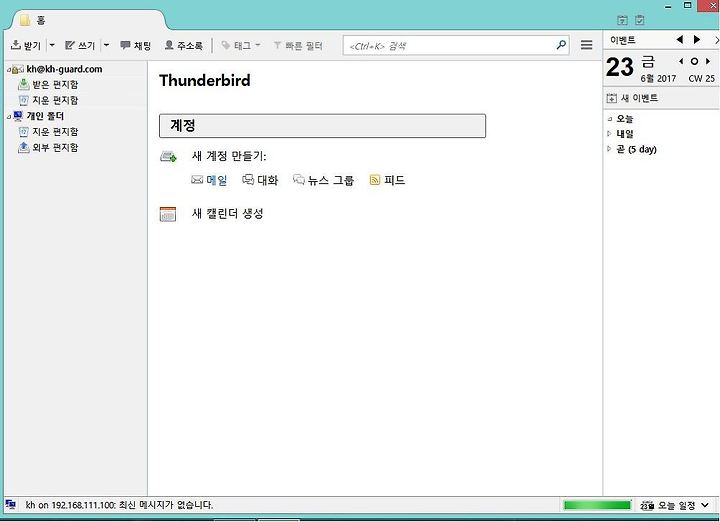Open the 쓰기 dropdown arrow

tap(106, 45)
